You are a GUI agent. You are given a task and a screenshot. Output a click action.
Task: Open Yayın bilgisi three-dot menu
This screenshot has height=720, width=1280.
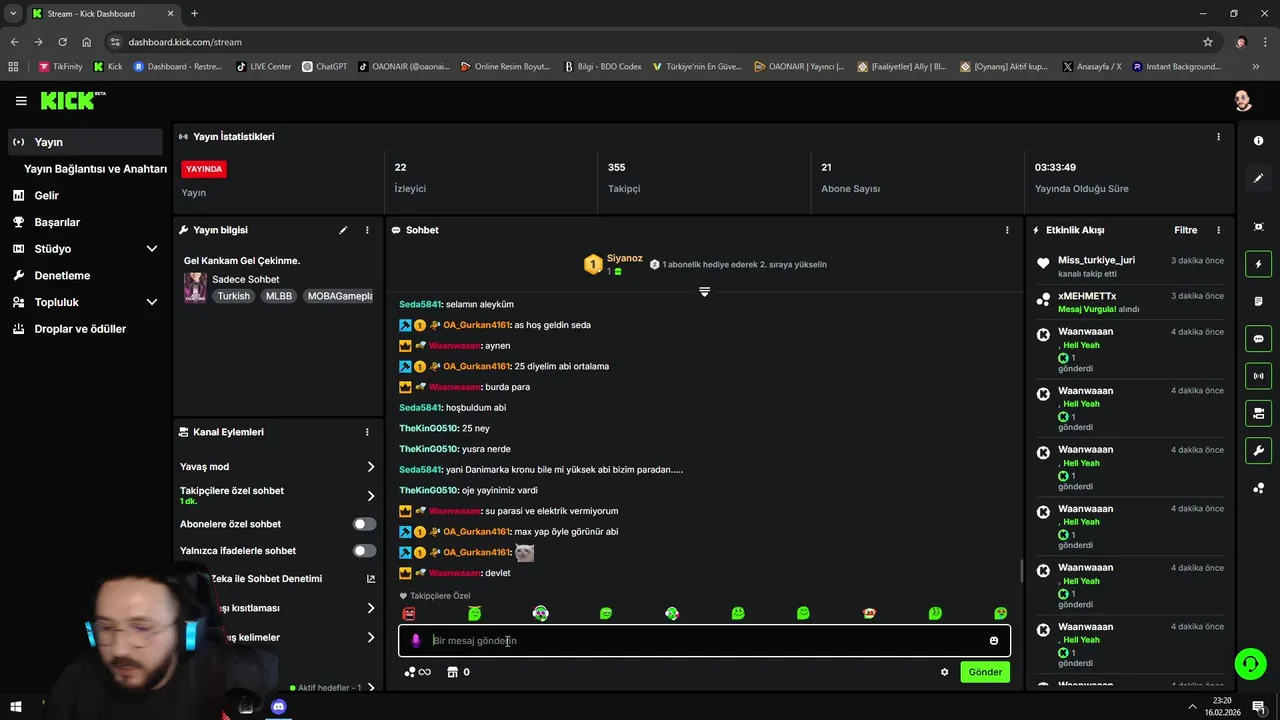click(x=367, y=230)
